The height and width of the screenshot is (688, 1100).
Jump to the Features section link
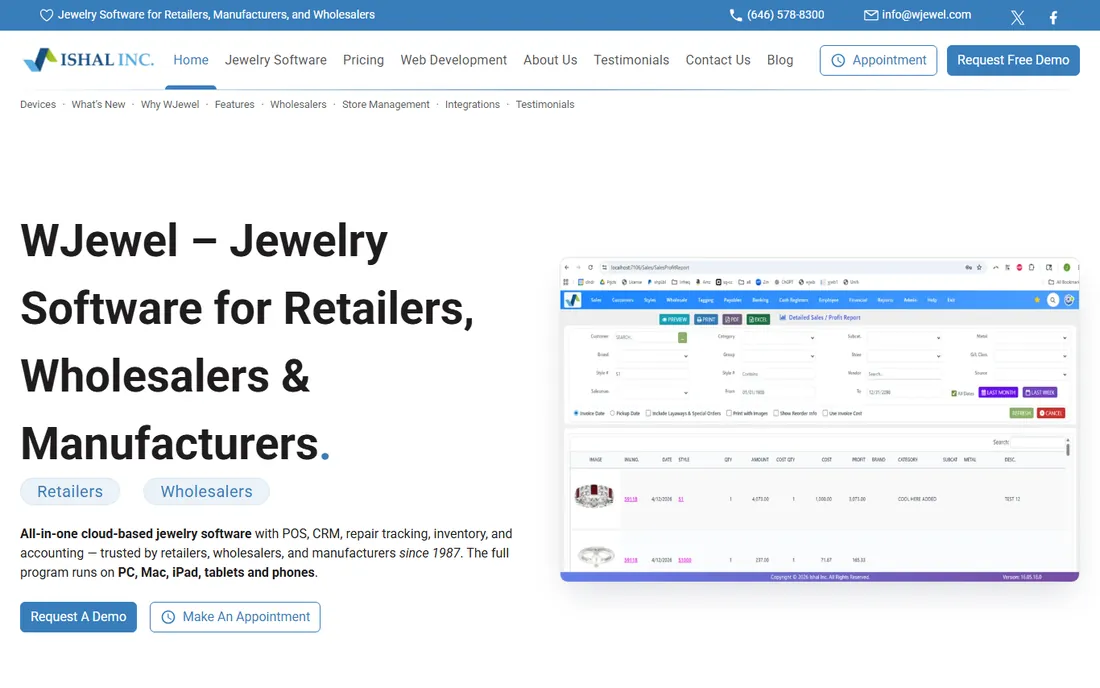tap(234, 104)
